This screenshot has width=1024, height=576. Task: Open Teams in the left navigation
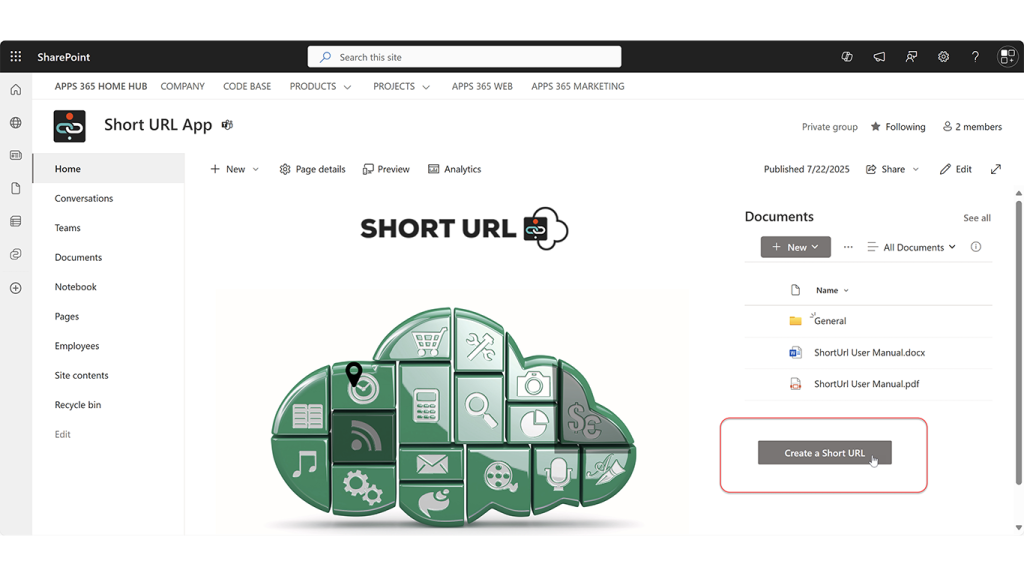(x=67, y=228)
